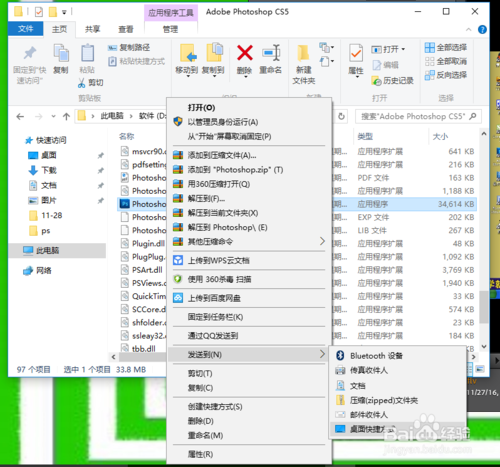Open the New item dropdown in ribbon
The width and height of the screenshot is (500, 467).
[x=326, y=47]
